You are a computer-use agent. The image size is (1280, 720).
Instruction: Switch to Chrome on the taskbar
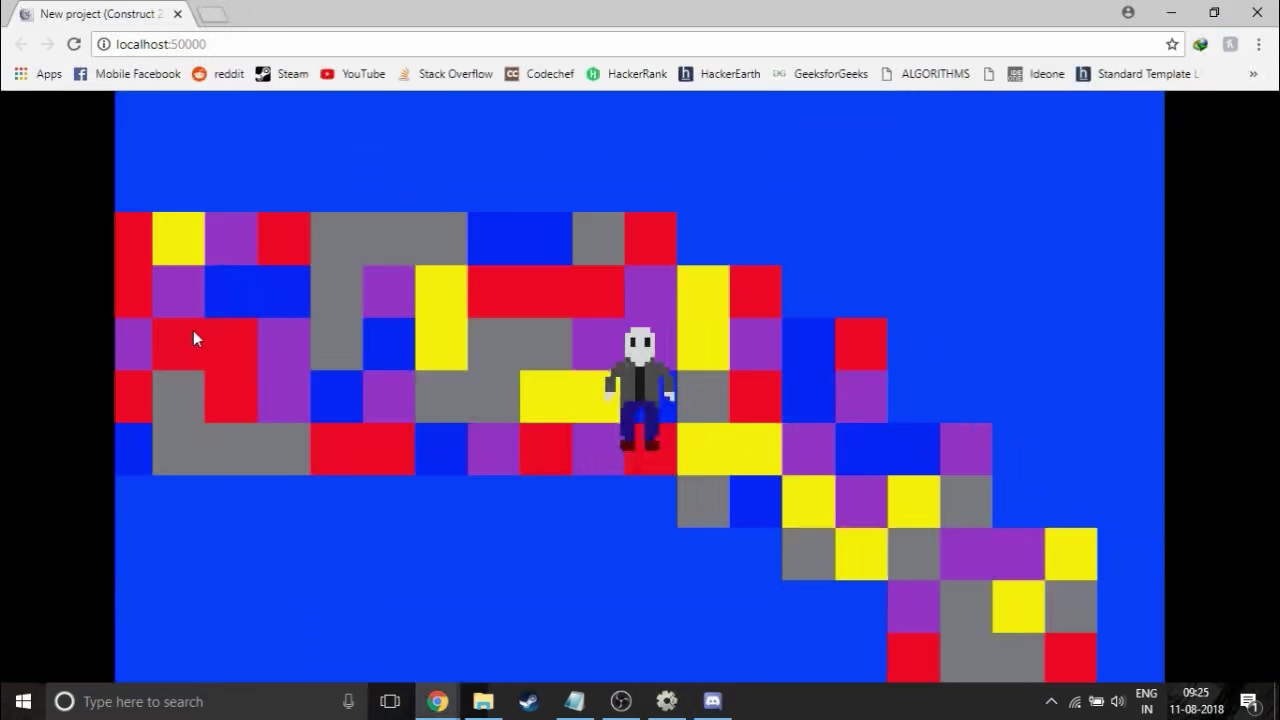coord(437,701)
